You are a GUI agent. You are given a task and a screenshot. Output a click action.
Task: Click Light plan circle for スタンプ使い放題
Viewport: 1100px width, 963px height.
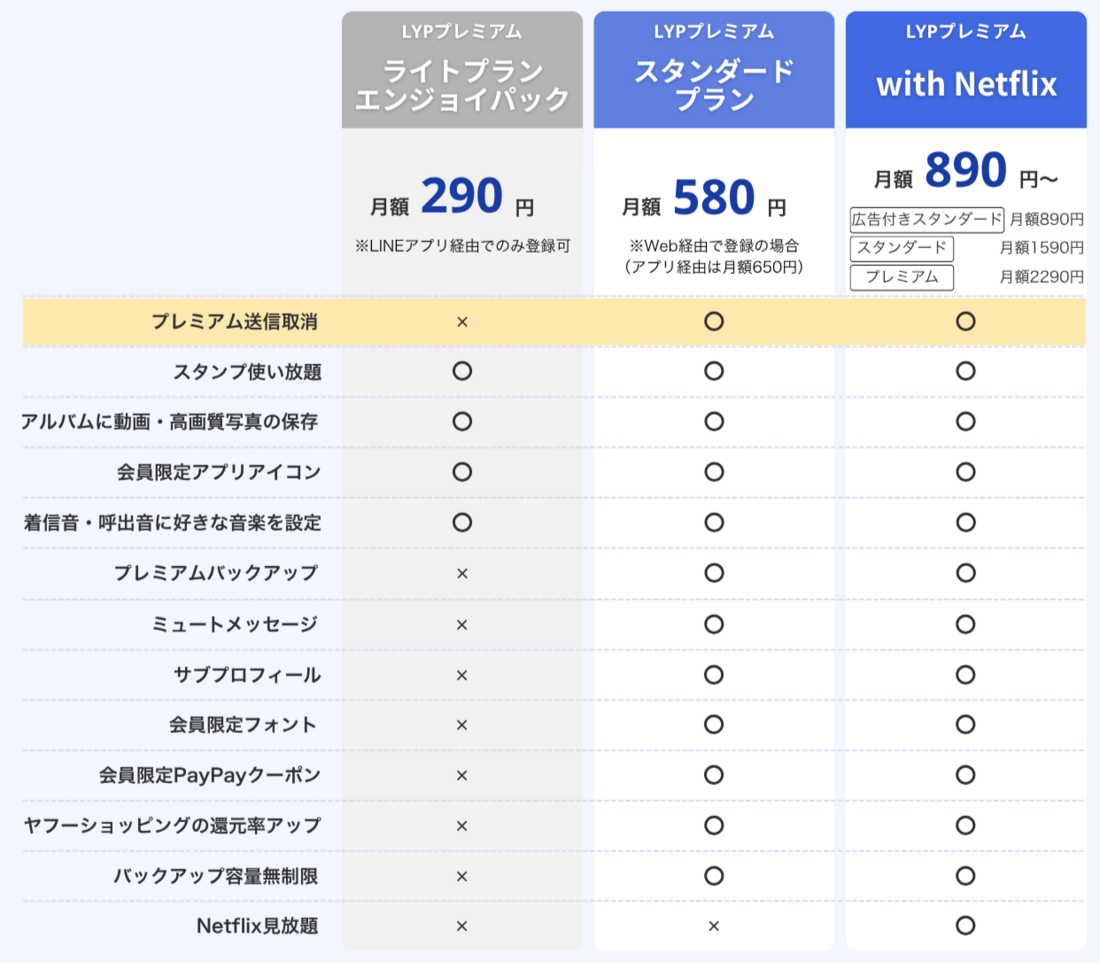point(462,371)
